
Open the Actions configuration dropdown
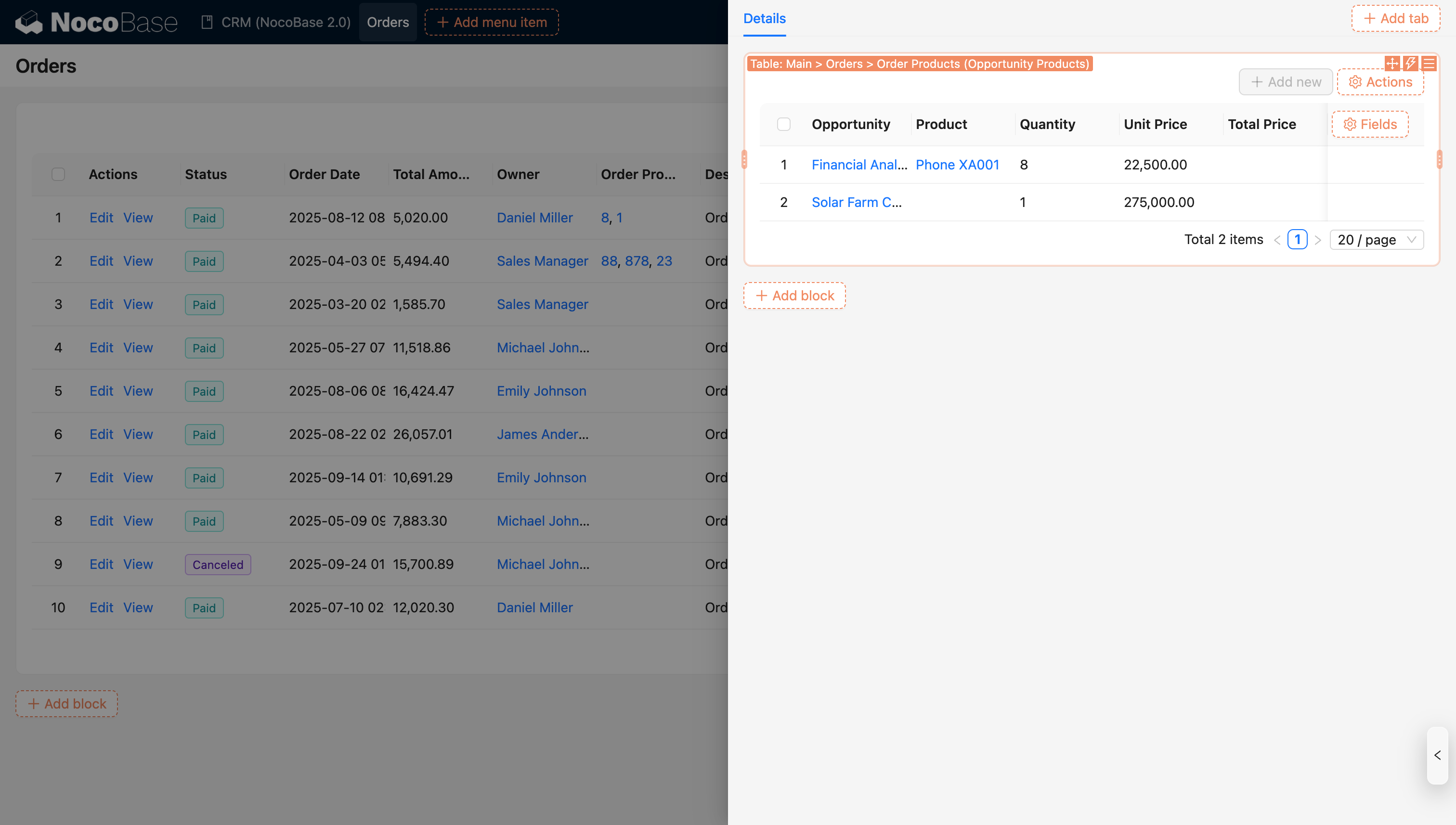coord(1380,82)
